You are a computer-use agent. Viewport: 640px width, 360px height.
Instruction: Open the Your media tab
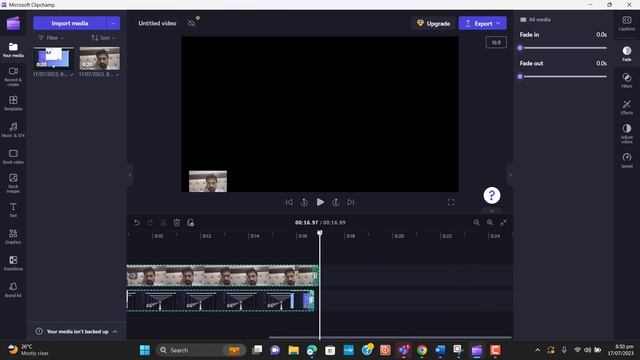[13, 50]
